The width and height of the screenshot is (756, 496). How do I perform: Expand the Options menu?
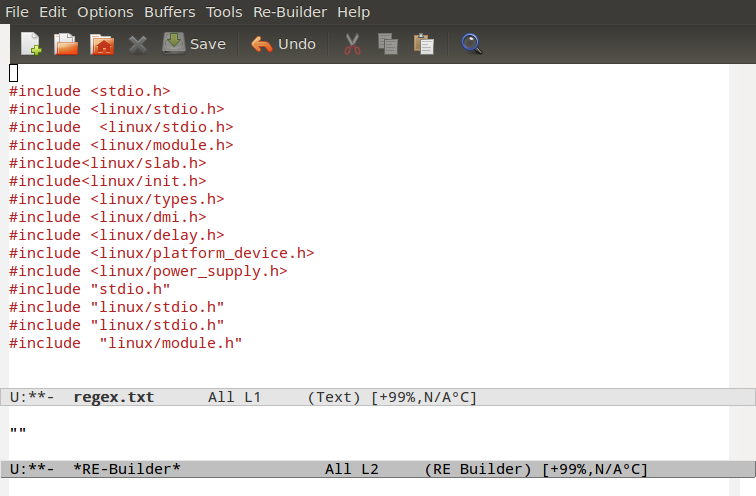coord(105,12)
